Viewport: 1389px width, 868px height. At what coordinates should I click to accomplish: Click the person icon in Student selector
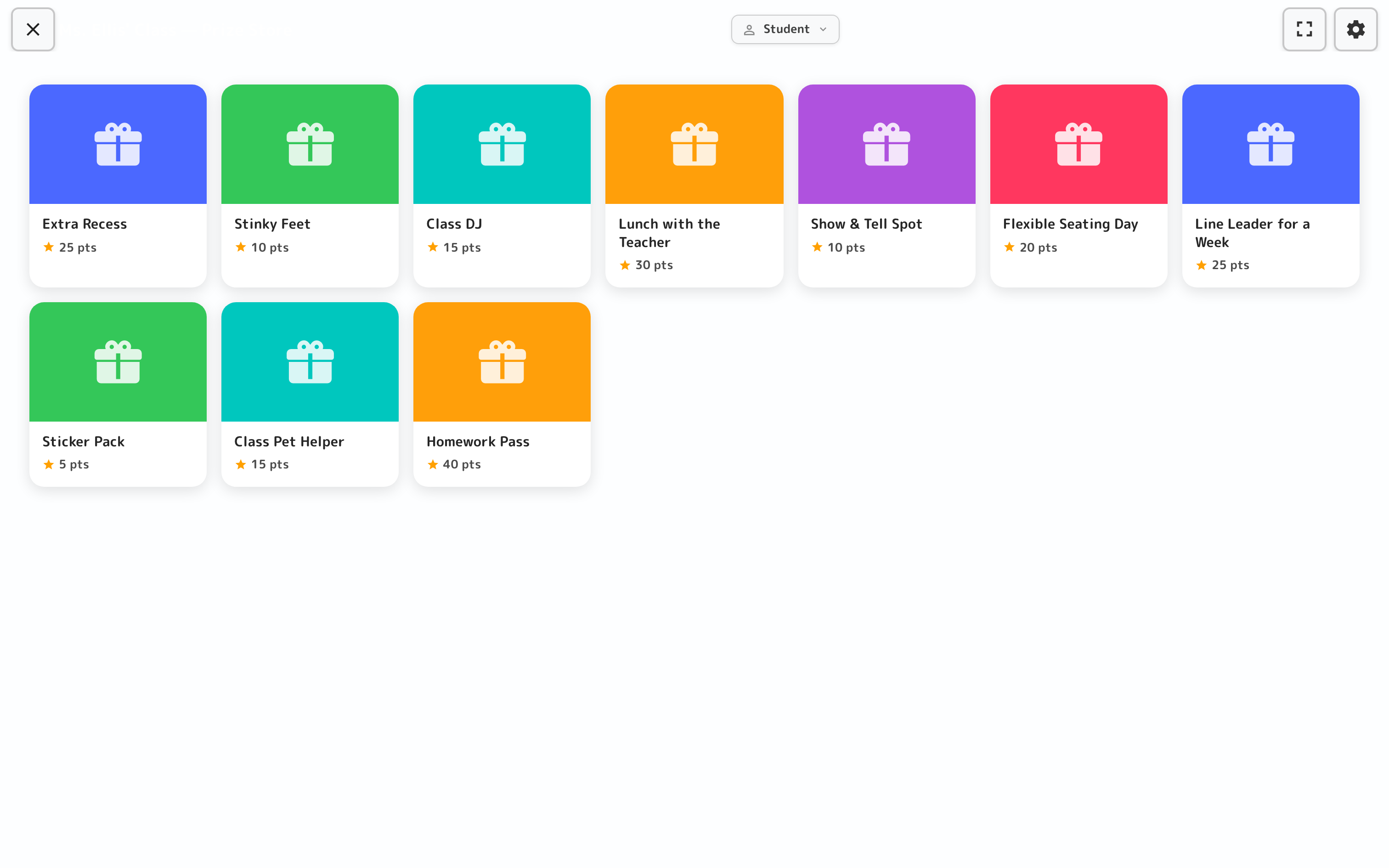[749, 30]
